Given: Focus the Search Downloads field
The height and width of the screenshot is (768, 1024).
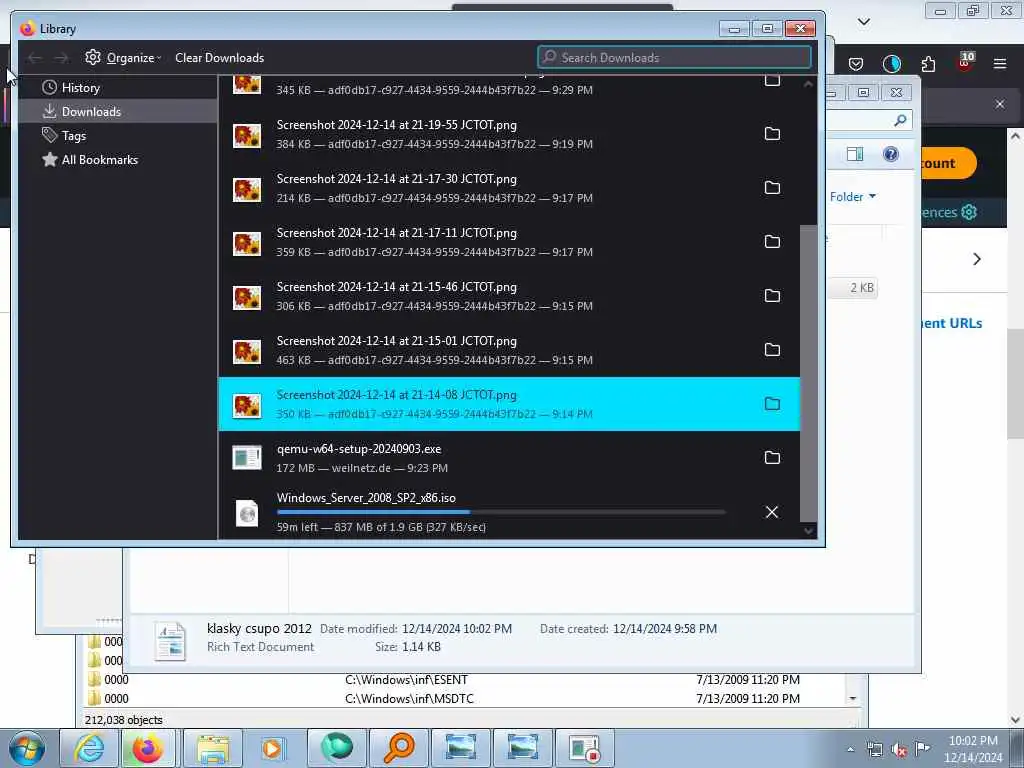Looking at the screenshot, I should click(x=674, y=57).
